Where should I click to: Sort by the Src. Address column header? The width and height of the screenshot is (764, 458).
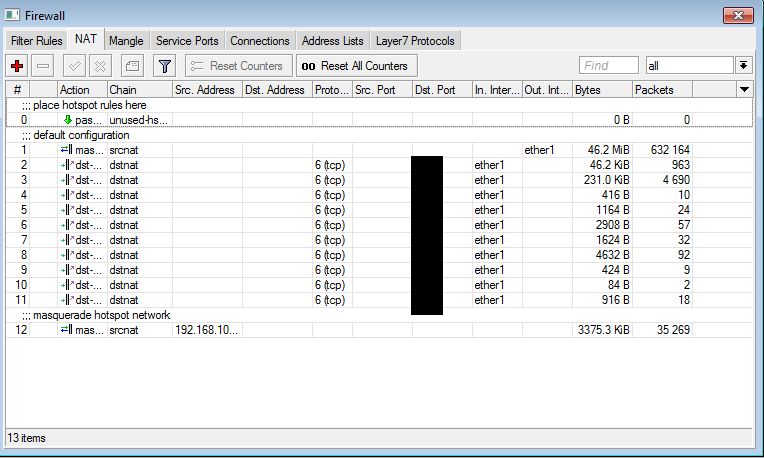[x=208, y=90]
